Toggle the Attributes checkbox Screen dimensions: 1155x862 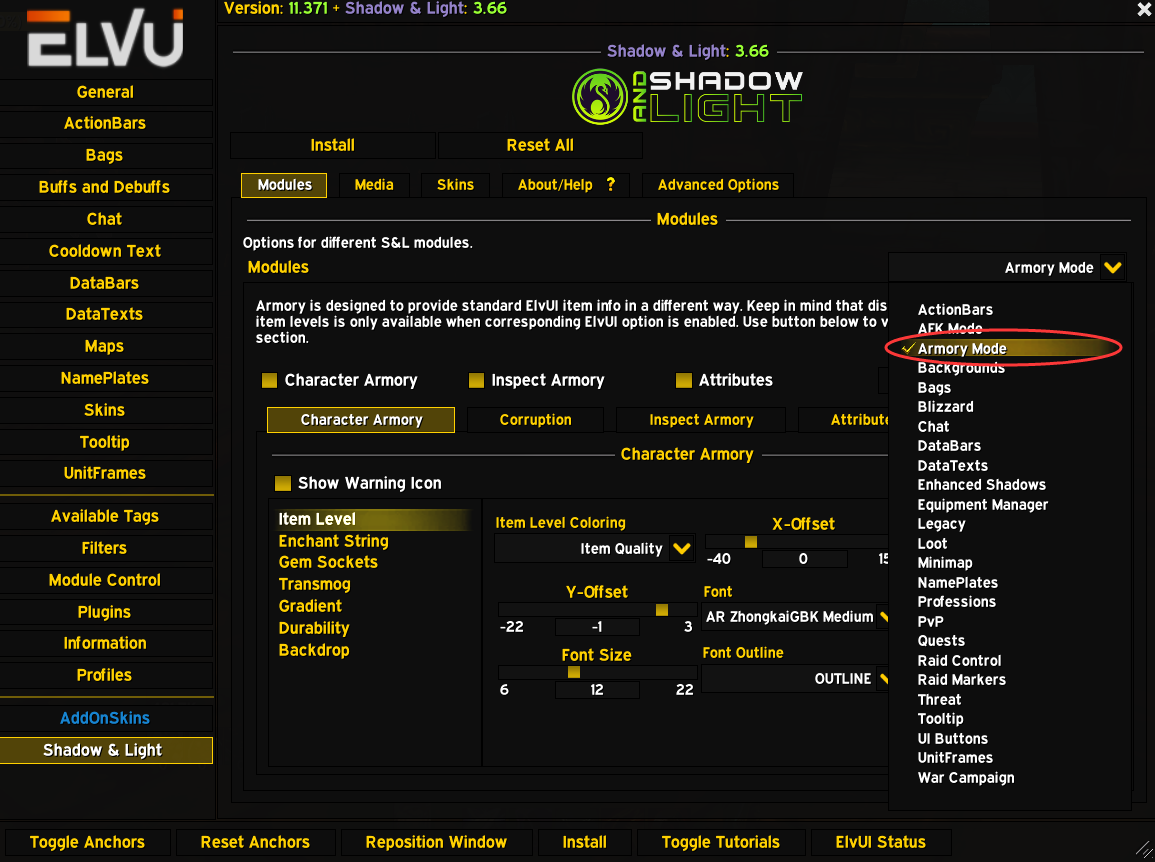[684, 380]
